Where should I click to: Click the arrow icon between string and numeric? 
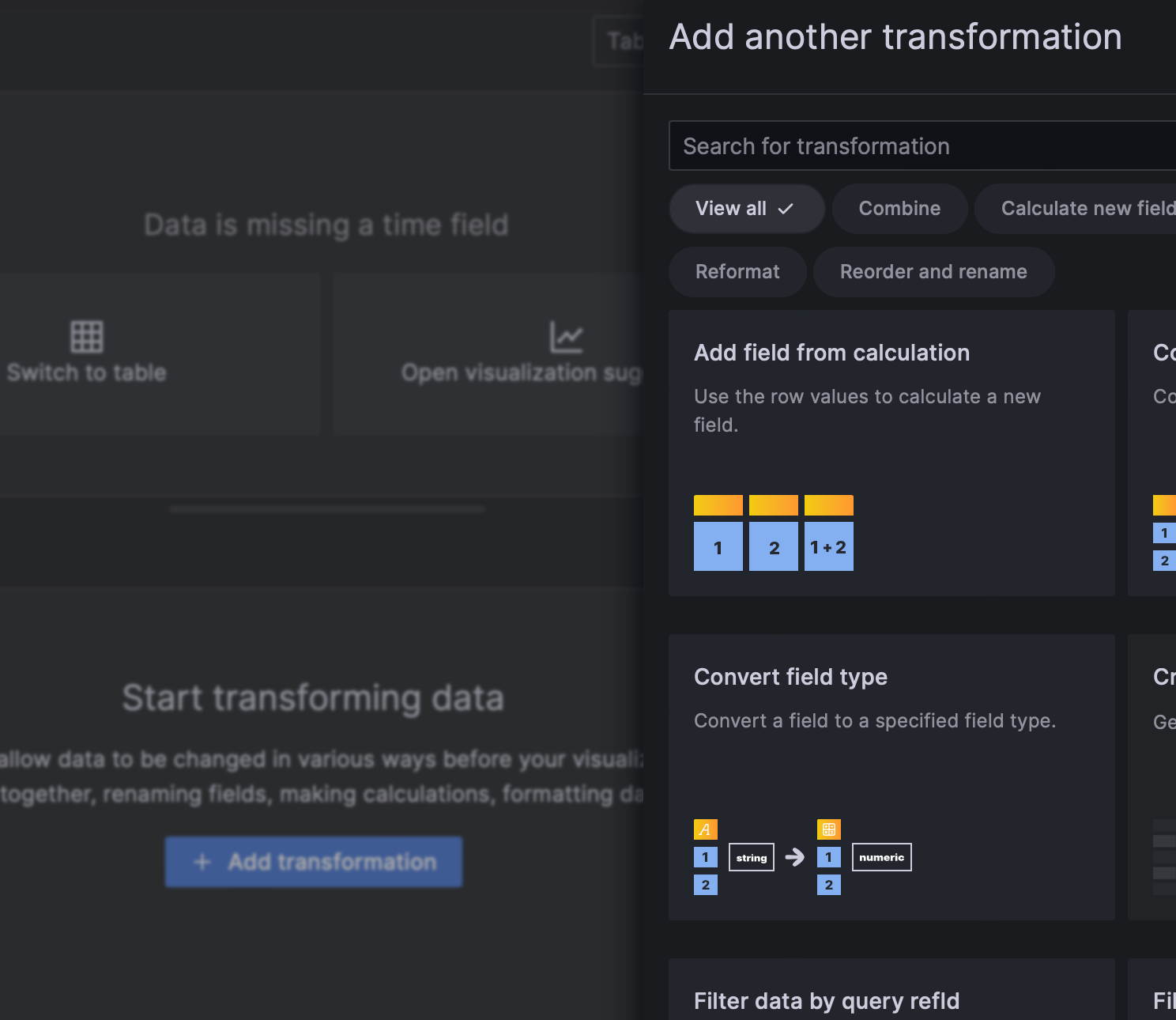tap(795, 857)
